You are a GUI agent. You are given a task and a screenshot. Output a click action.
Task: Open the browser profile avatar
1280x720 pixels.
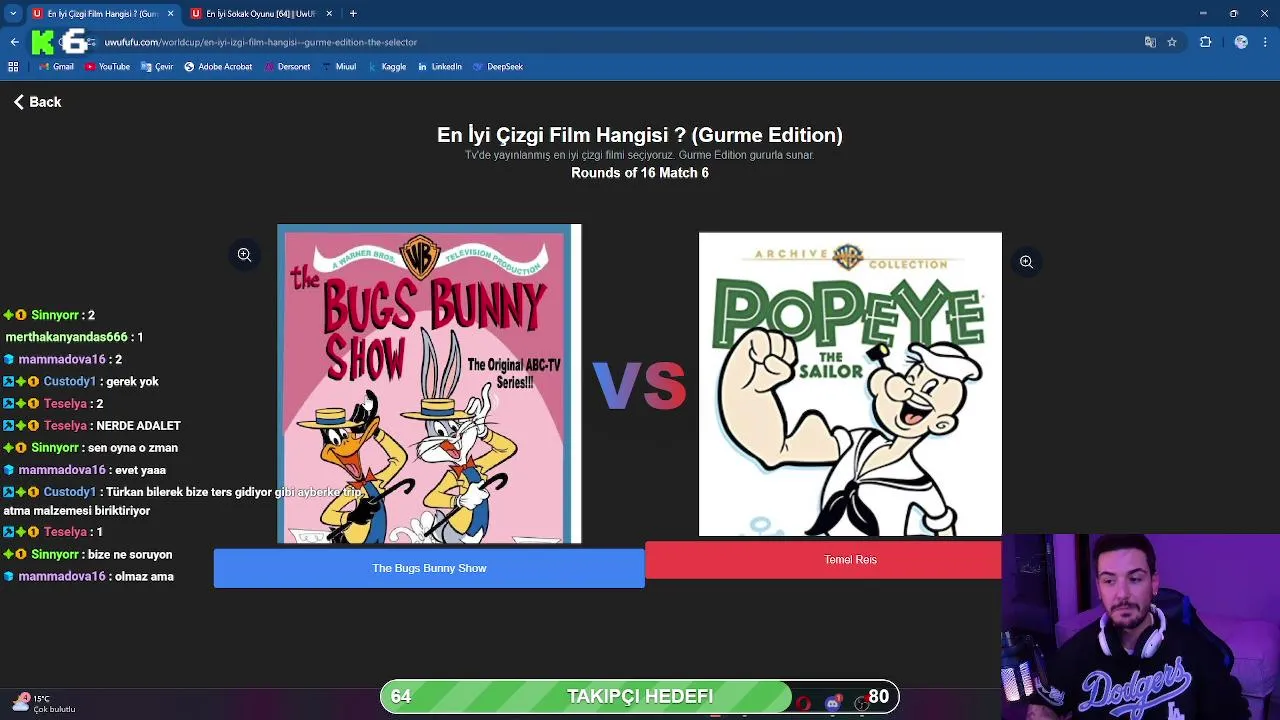point(1241,42)
